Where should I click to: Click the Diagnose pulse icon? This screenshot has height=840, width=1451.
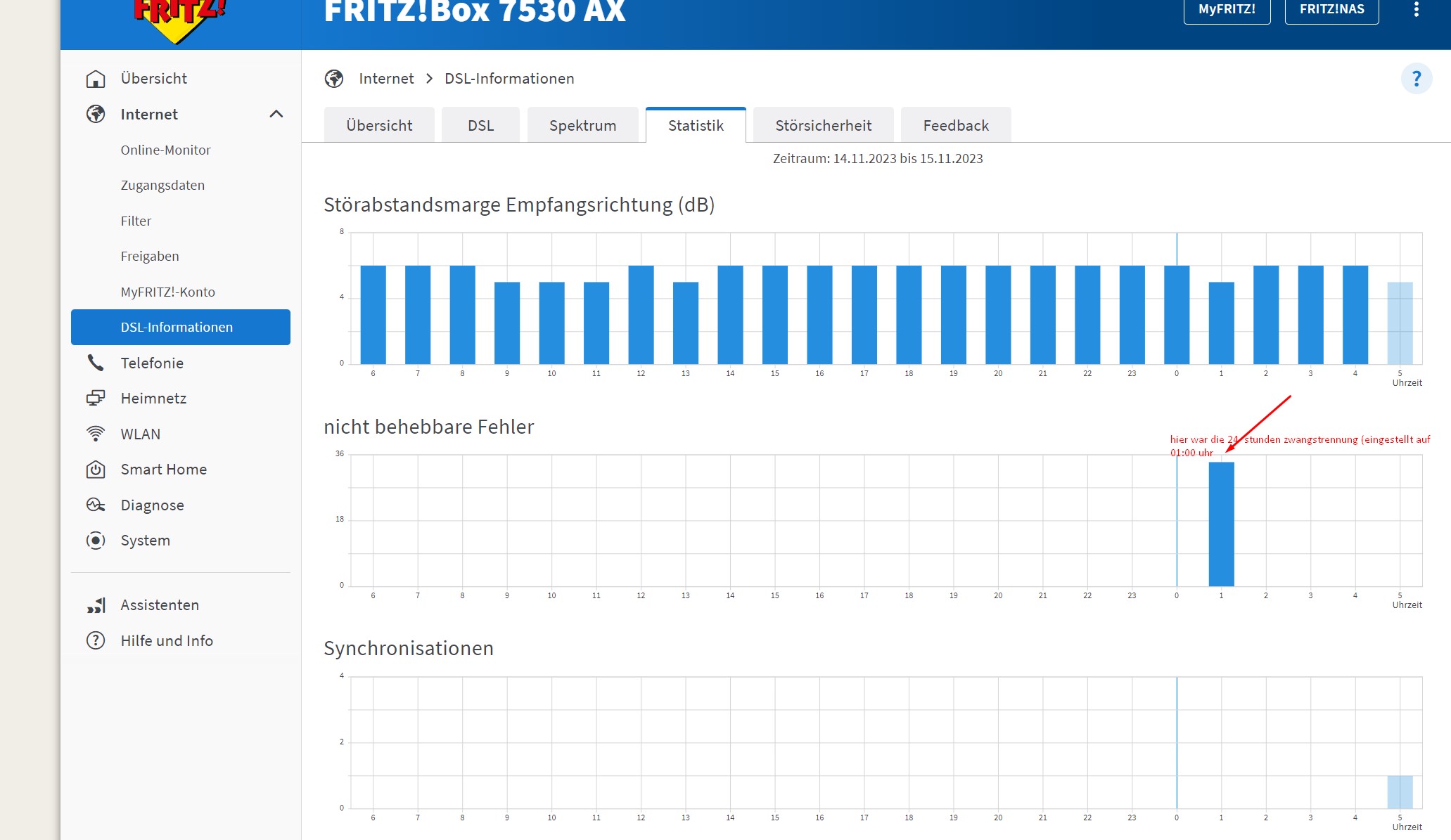[96, 505]
